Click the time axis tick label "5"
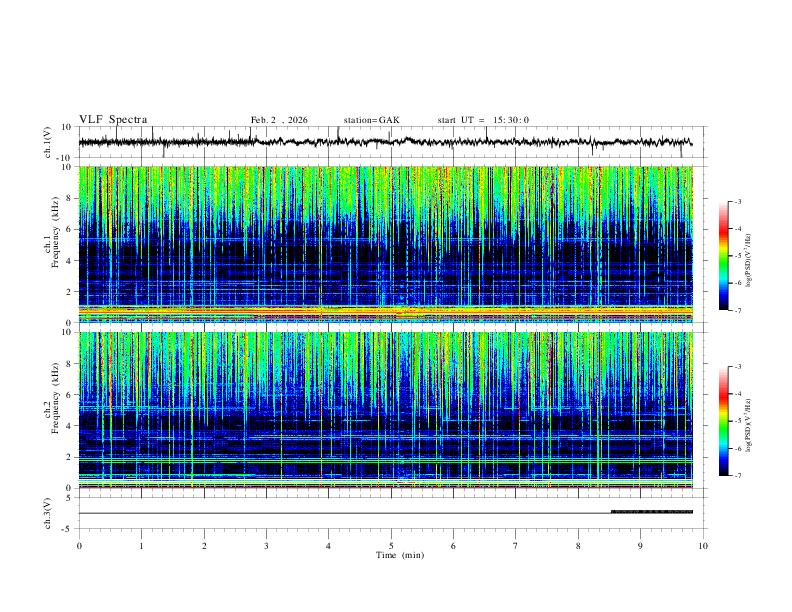Viewport: 792px width, 612px height. pos(391,546)
